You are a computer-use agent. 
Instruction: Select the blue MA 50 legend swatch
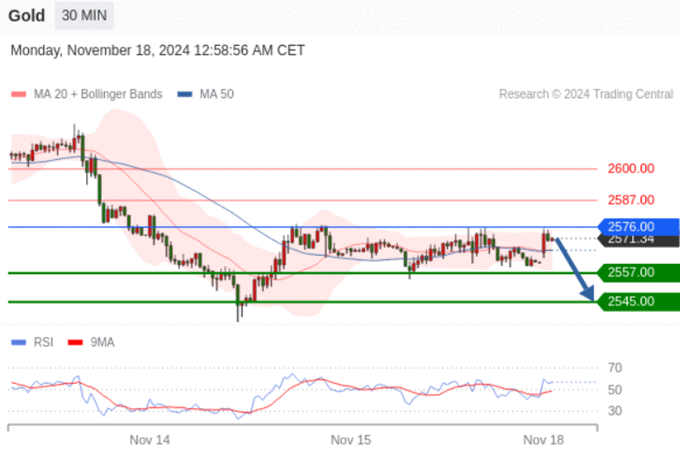coord(185,94)
